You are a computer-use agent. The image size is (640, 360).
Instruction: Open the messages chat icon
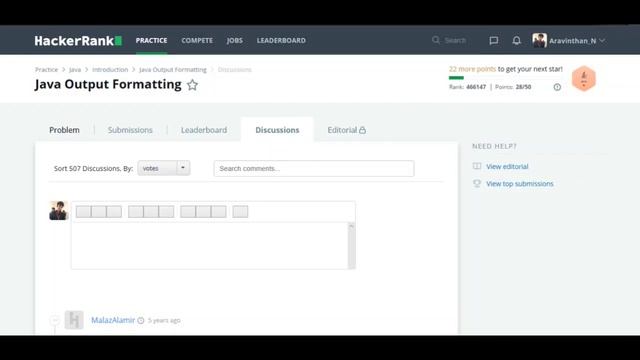(x=493, y=40)
